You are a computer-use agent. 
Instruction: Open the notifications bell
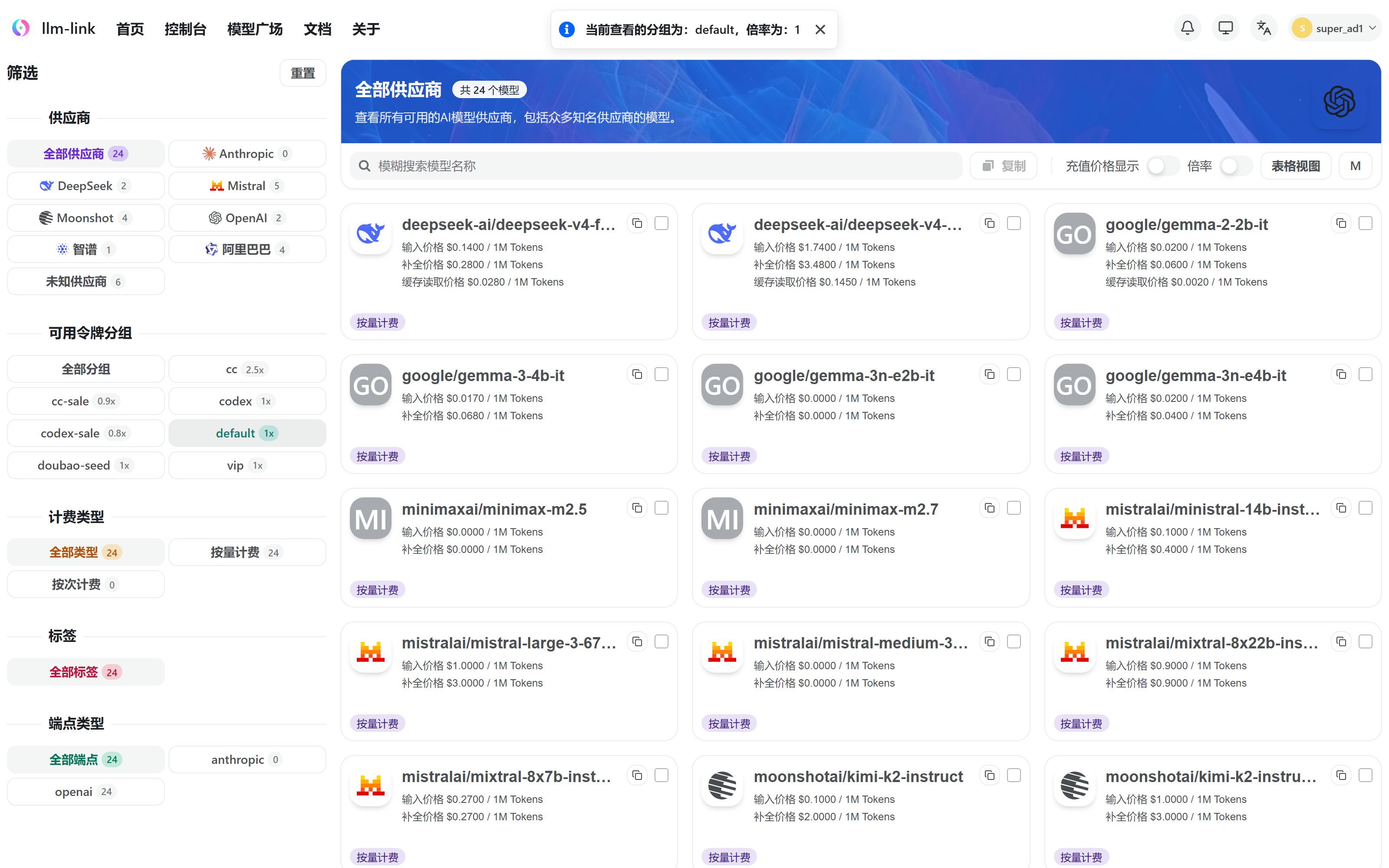coord(1187,28)
